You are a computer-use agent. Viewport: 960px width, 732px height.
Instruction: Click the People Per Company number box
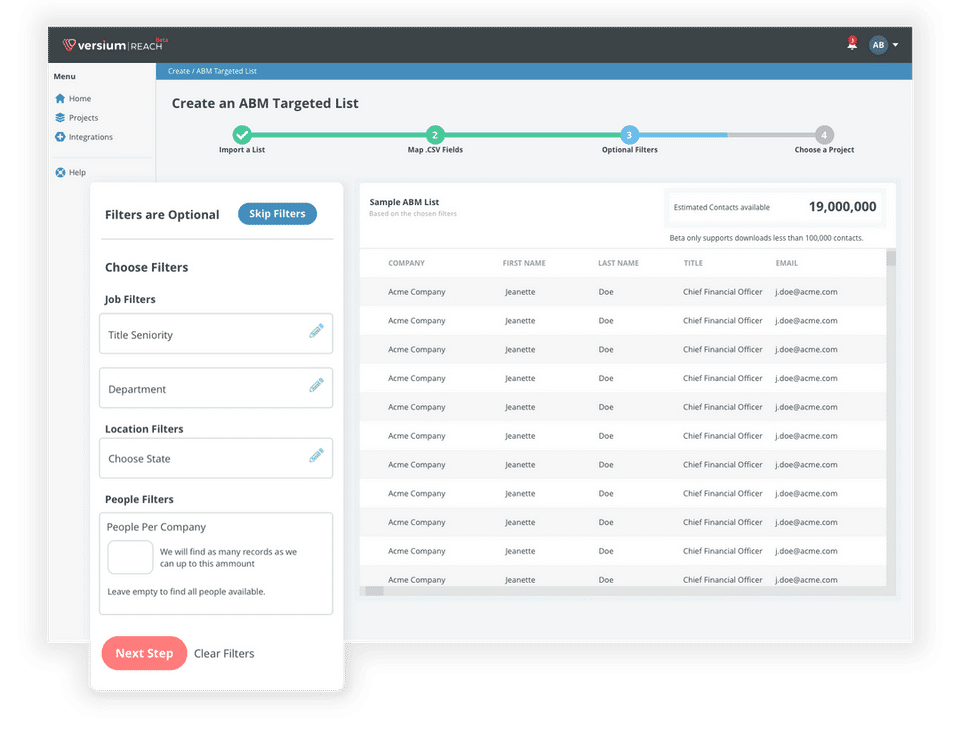click(130, 557)
